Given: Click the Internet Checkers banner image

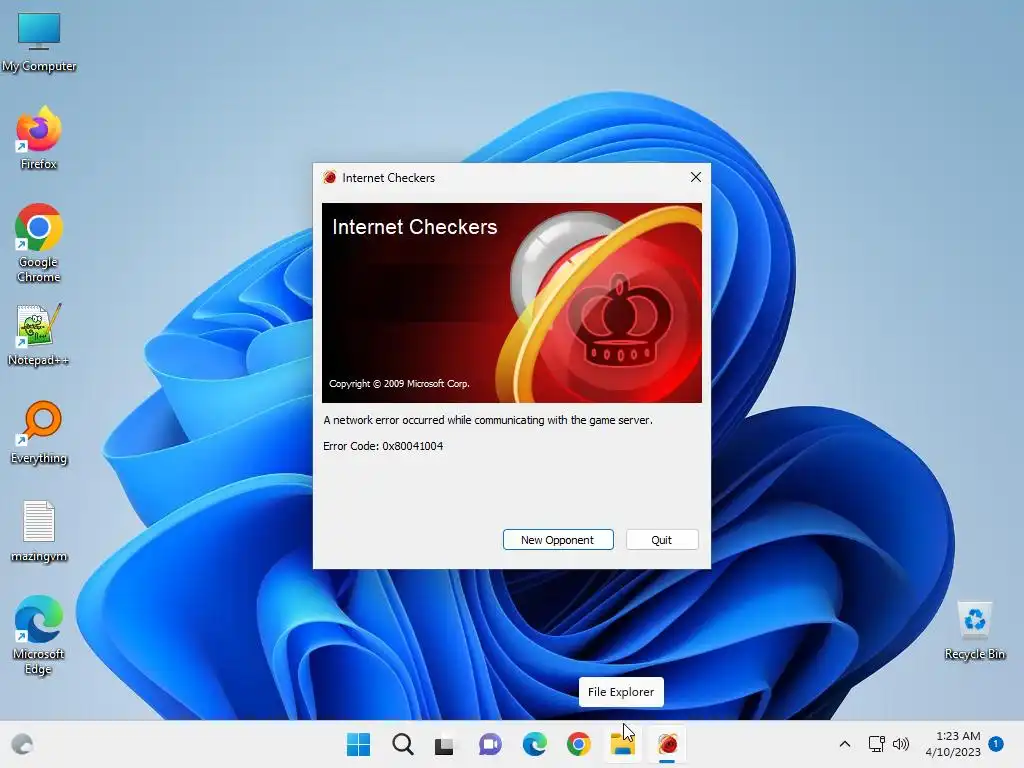Looking at the screenshot, I should [512, 302].
